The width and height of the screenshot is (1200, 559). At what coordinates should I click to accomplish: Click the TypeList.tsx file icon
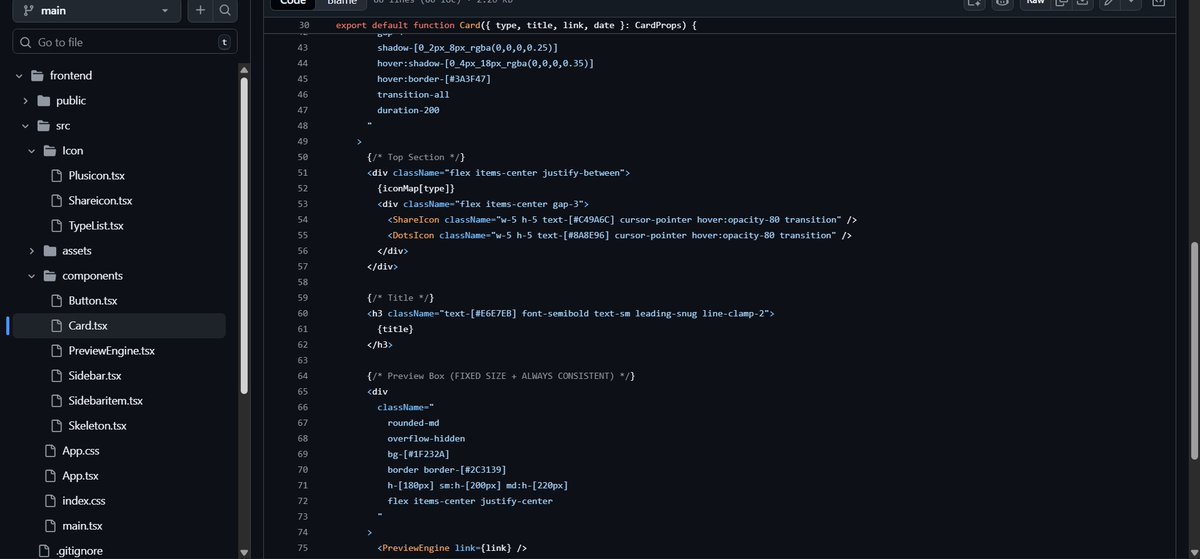[56, 226]
